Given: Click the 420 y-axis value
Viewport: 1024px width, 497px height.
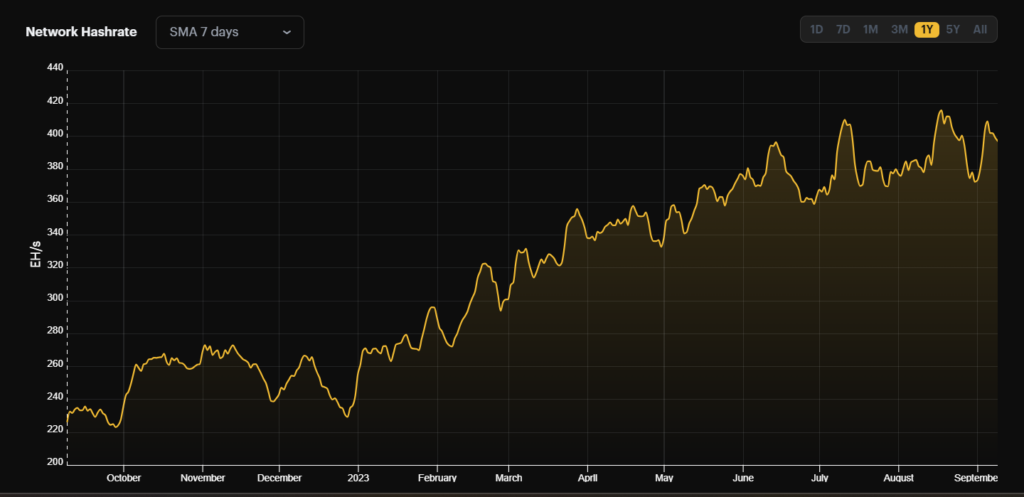Looking at the screenshot, I should click(x=55, y=101).
